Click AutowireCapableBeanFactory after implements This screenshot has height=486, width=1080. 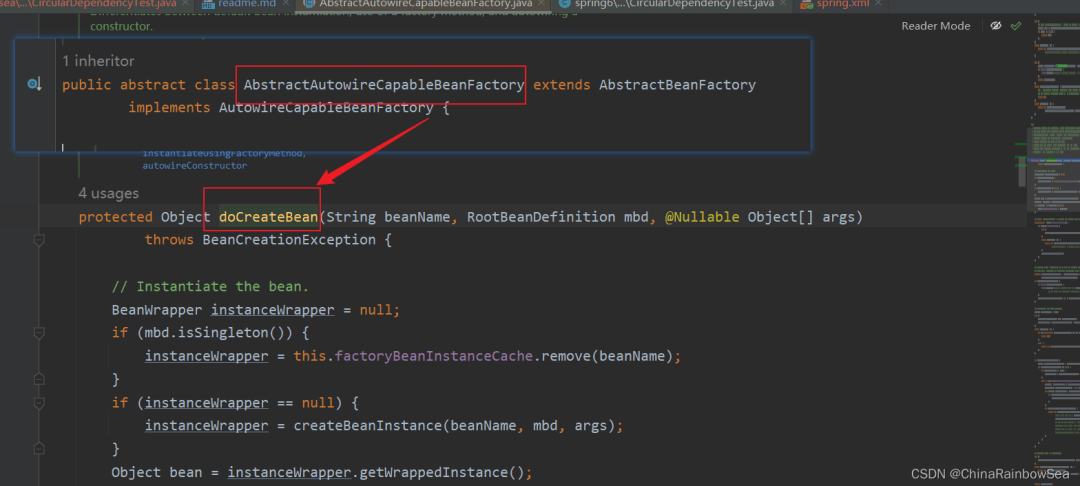point(326,108)
